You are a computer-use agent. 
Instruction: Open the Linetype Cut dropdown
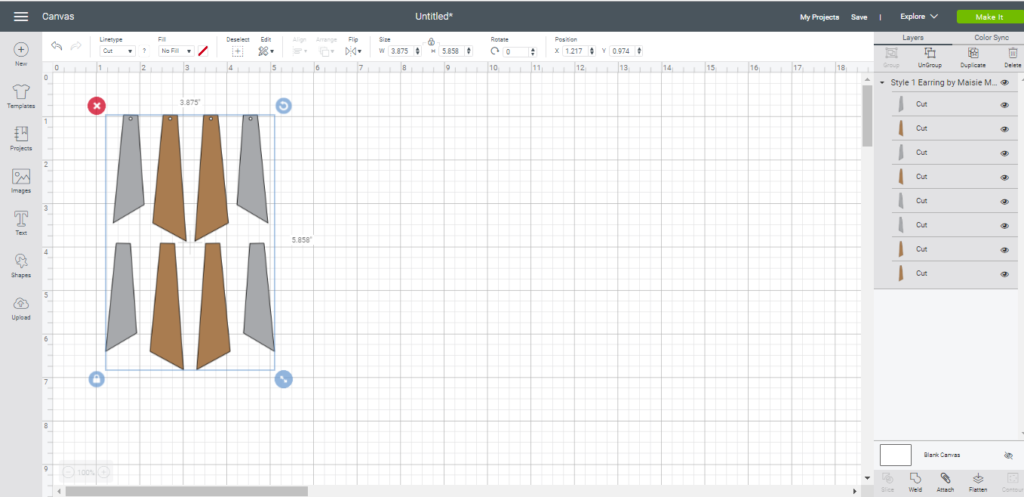[118, 51]
